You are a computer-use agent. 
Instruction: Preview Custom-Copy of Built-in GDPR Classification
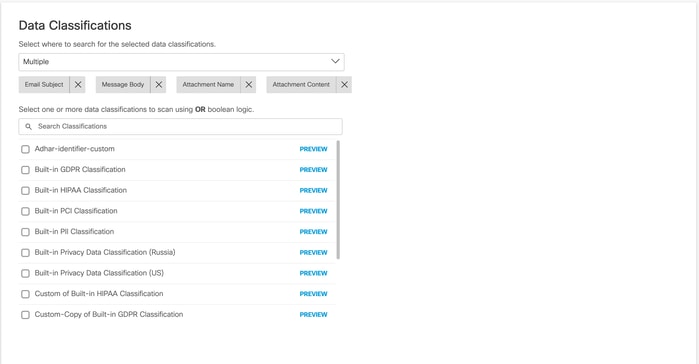coord(313,315)
